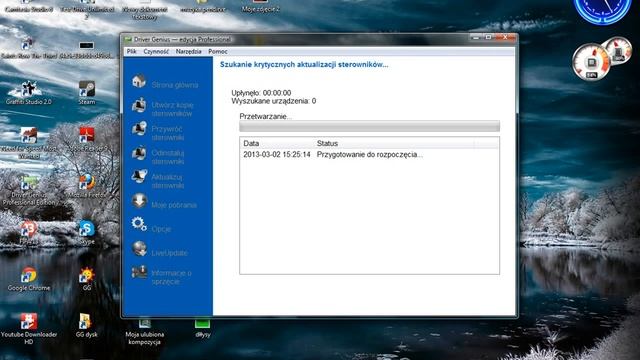
Task: Click the Aktualizuj sterowniki label
Action: tap(168, 181)
